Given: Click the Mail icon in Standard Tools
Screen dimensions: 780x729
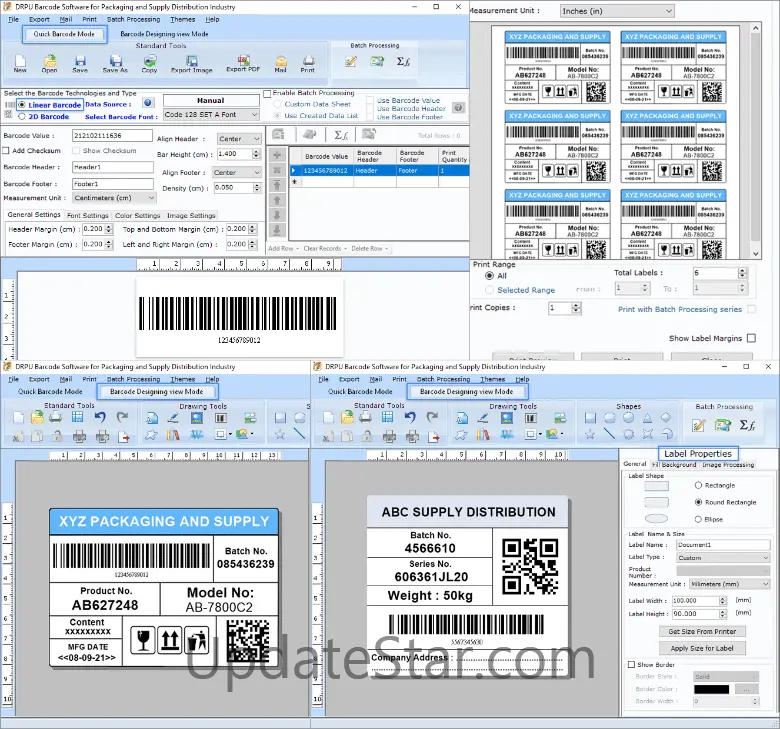Looking at the screenshot, I should [281, 63].
